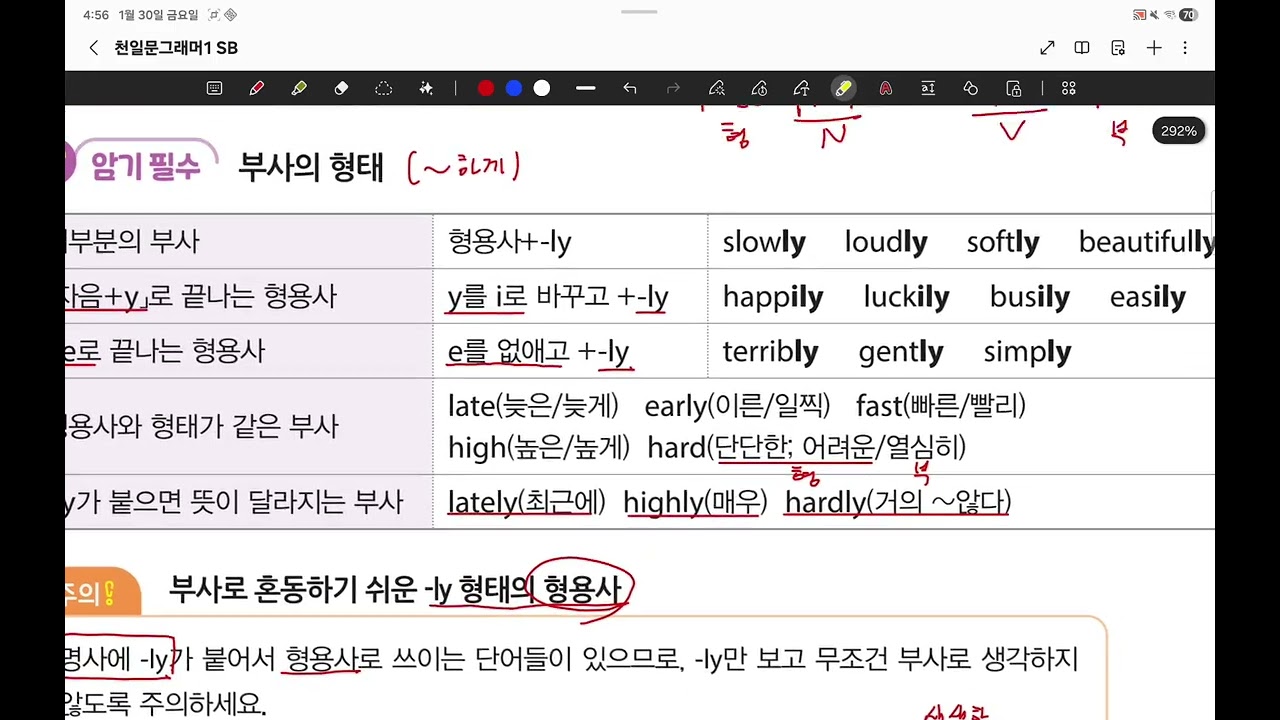This screenshot has width=1280, height=720.
Task: Tap the rule text 형용사+-ly
Action: click(510, 242)
